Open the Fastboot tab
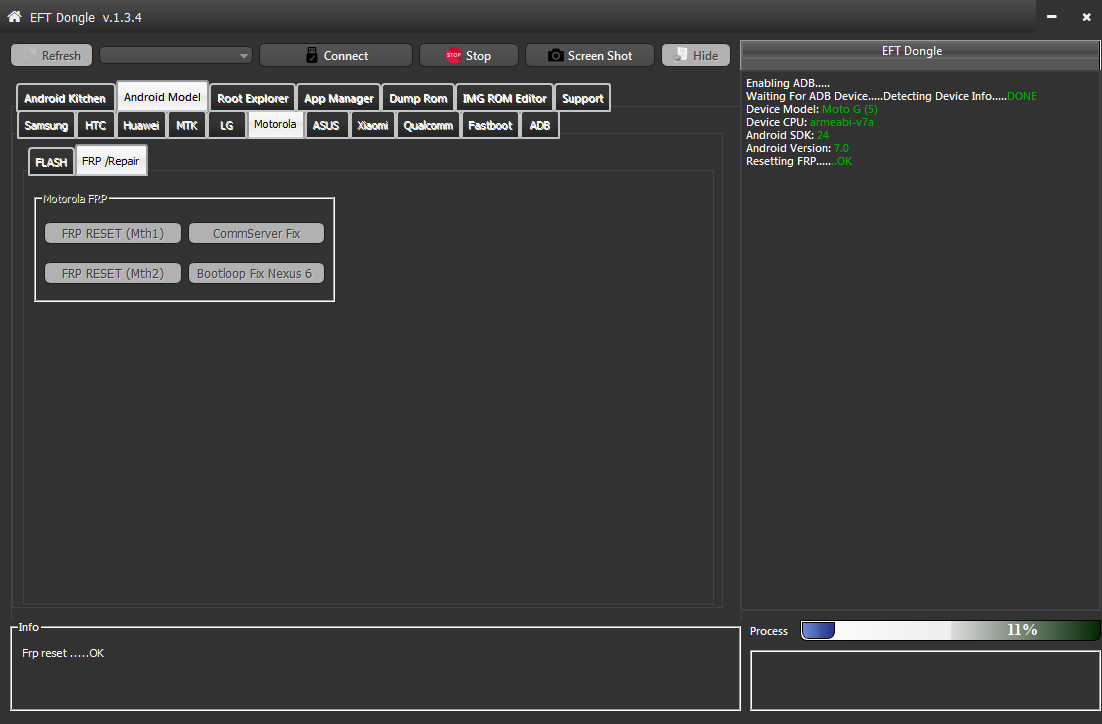 click(491, 125)
